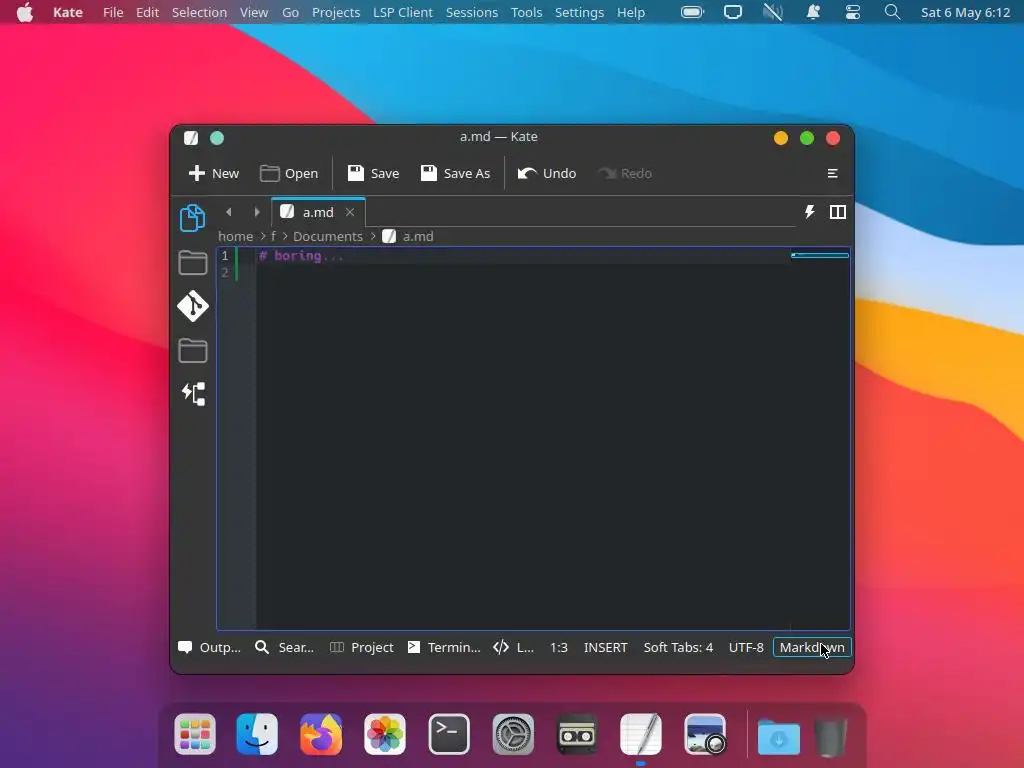
Task: Go to the previous tab arrow
Action: click(x=229, y=212)
